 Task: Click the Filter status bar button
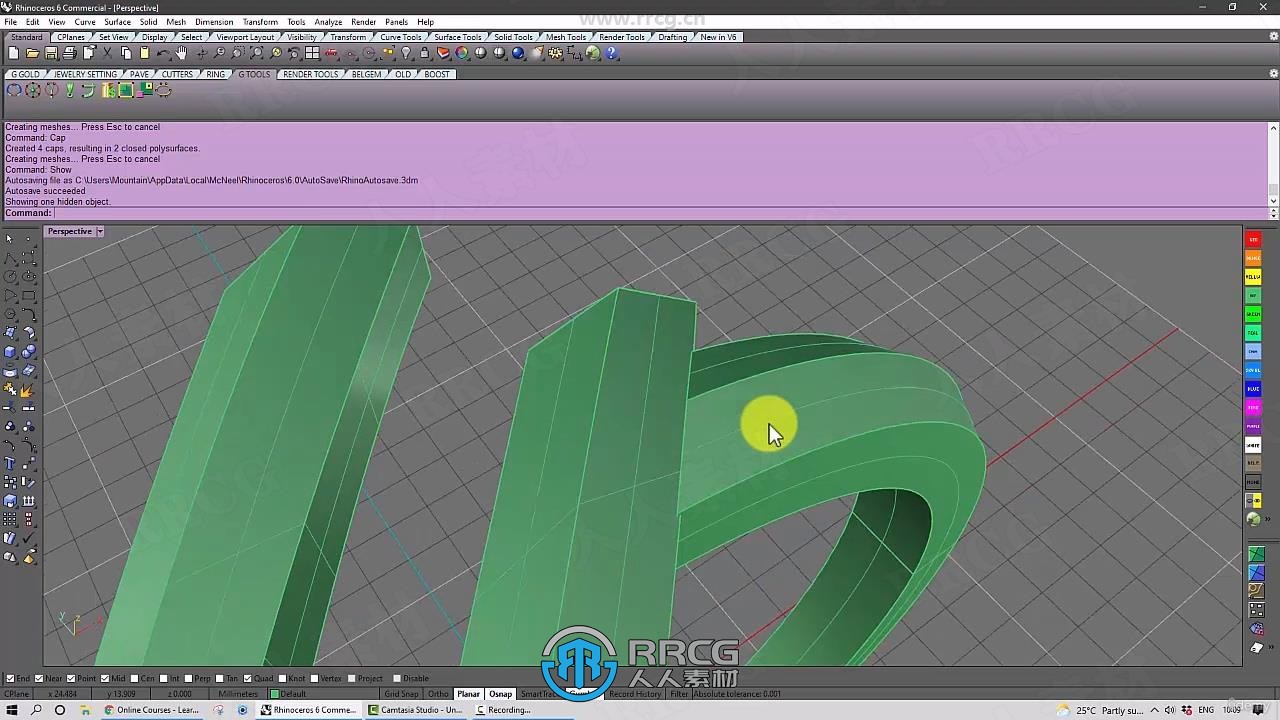click(679, 694)
